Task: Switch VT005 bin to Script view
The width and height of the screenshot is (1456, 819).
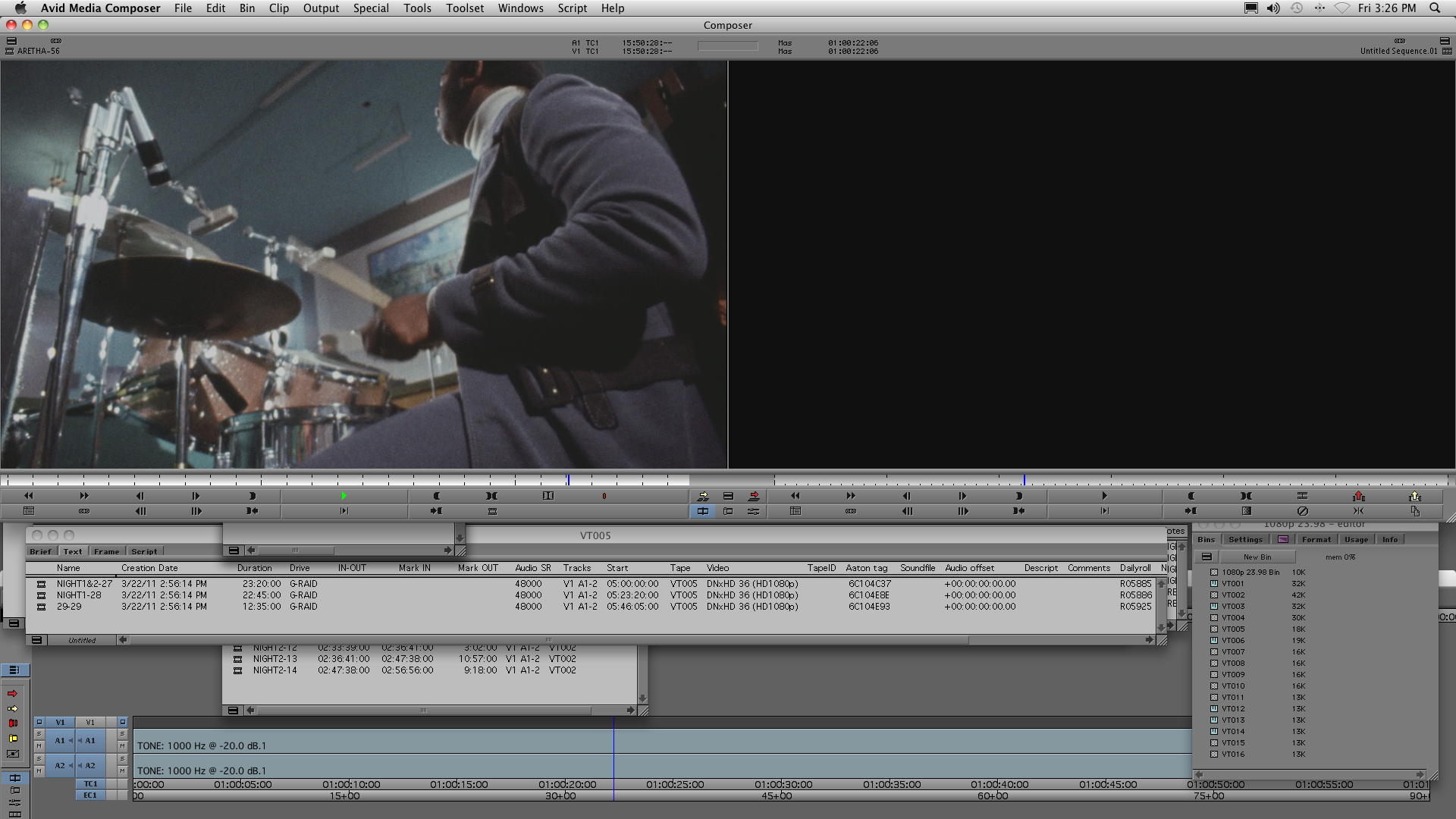Action: coord(143,551)
